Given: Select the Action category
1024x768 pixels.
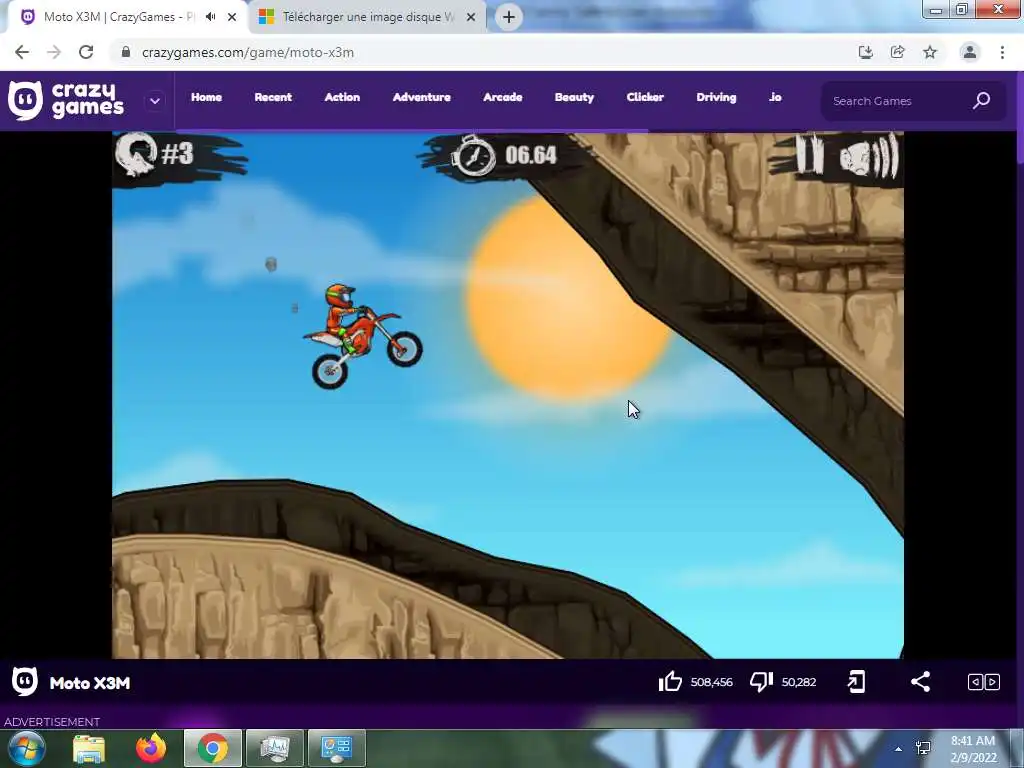Looking at the screenshot, I should 342,97.
